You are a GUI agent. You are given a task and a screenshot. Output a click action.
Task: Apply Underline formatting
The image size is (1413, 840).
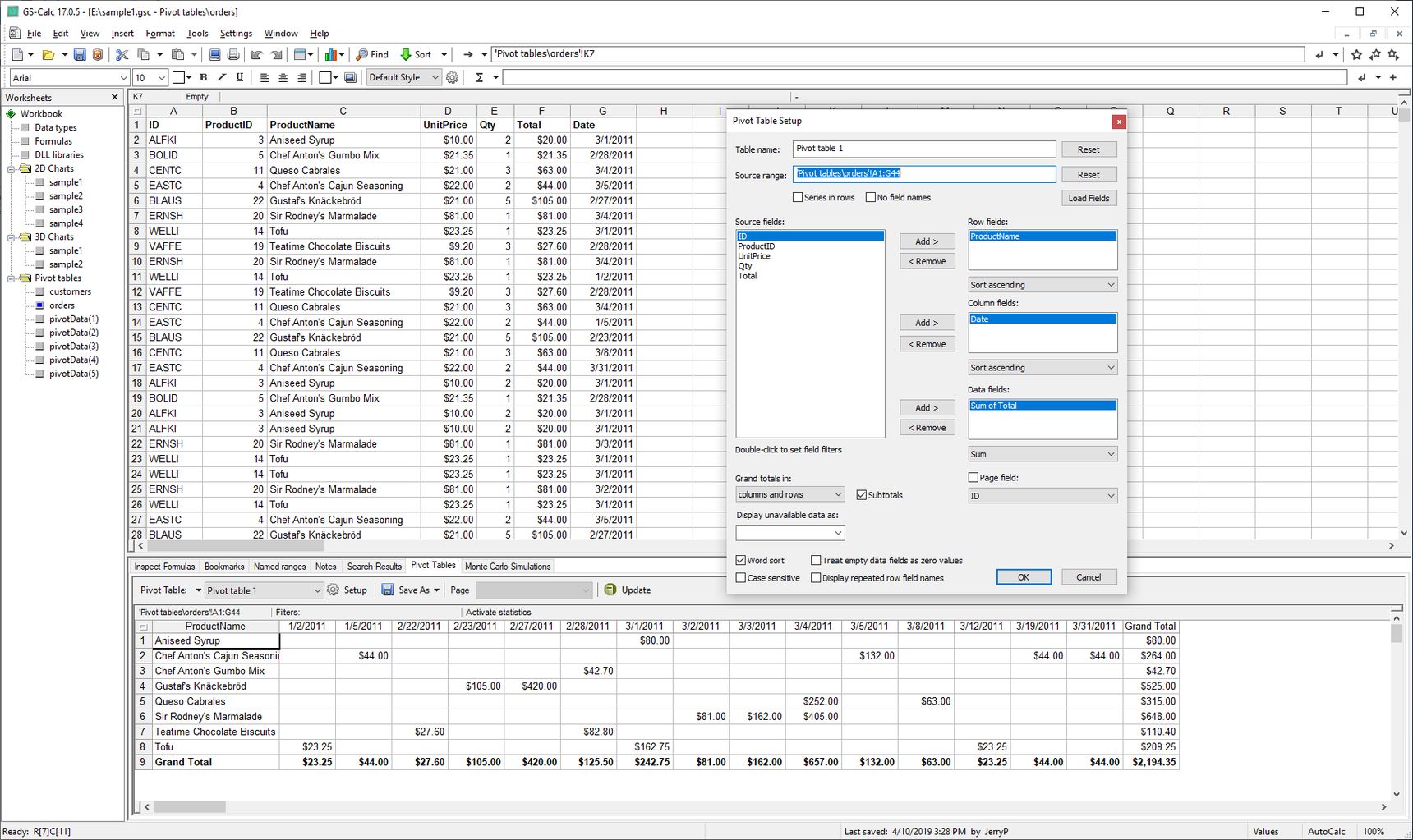(240, 77)
